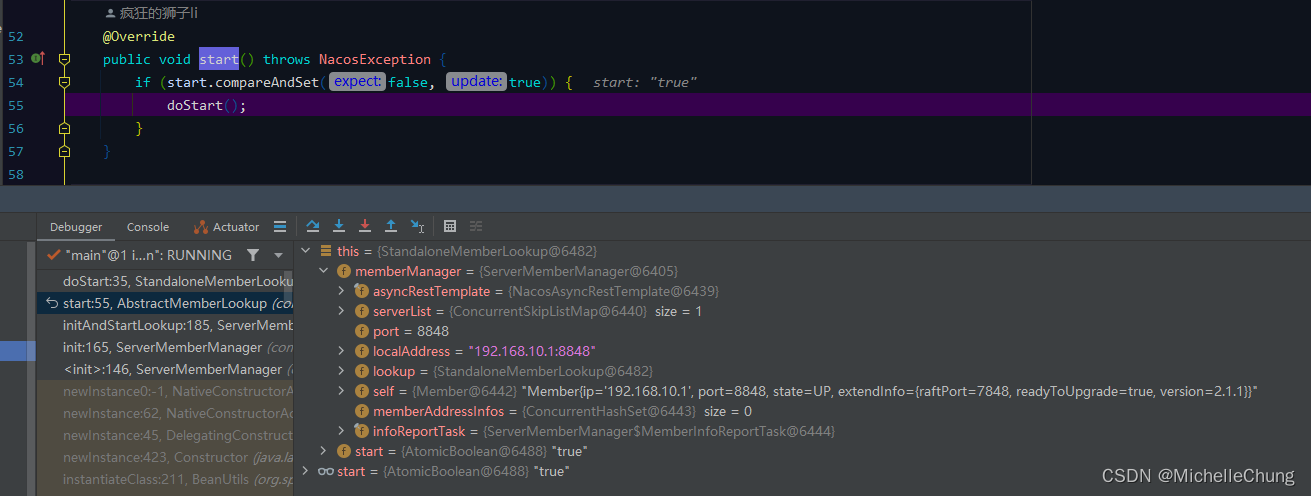1311x496 pixels.
Task: Select the instantiateClass:211 BeanUtils frame
Action: pos(166,479)
